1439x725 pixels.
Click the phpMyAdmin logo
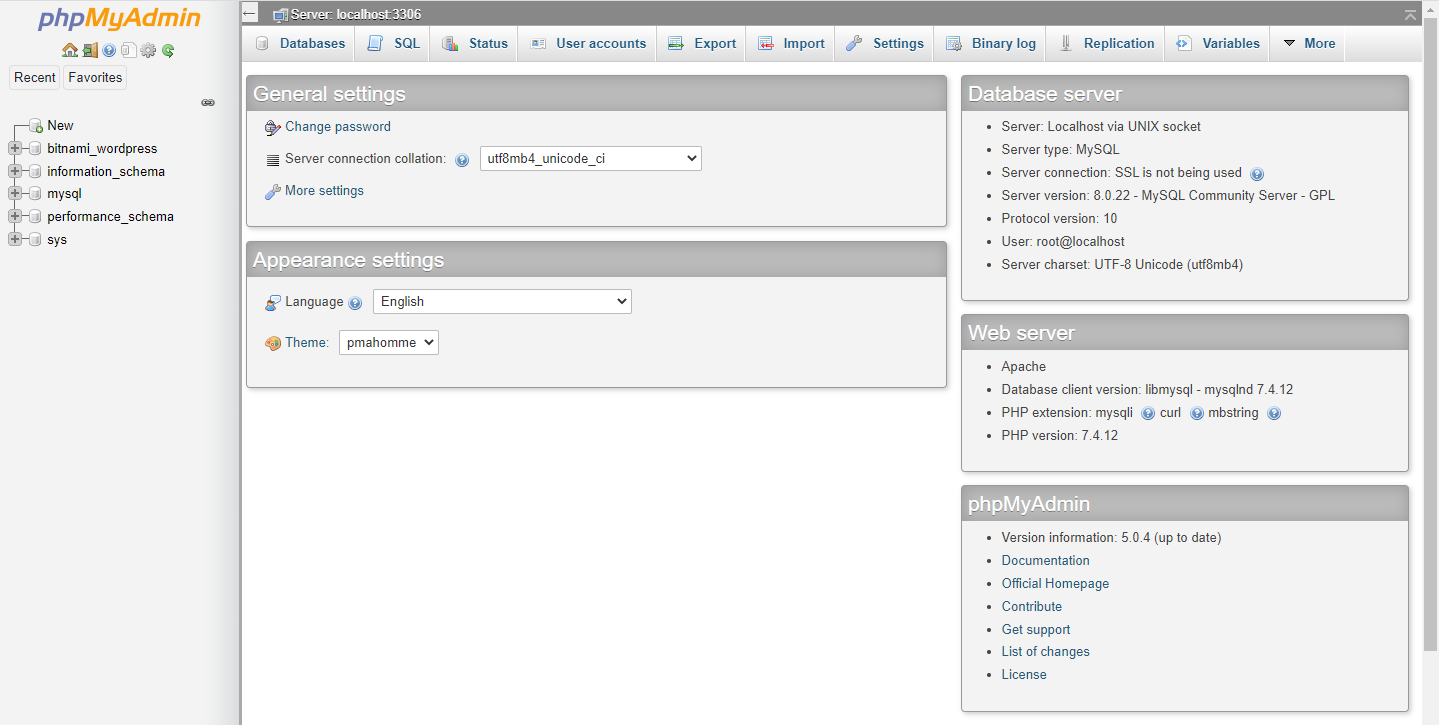pos(119,19)
